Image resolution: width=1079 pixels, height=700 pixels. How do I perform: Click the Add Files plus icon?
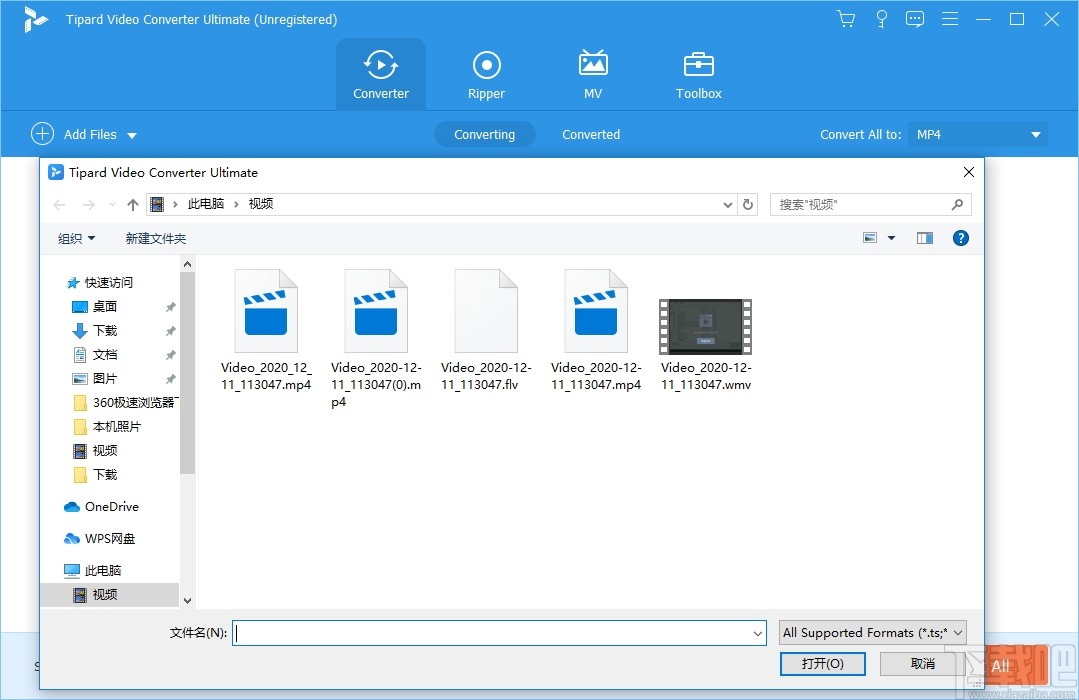[x=42, y=134]
